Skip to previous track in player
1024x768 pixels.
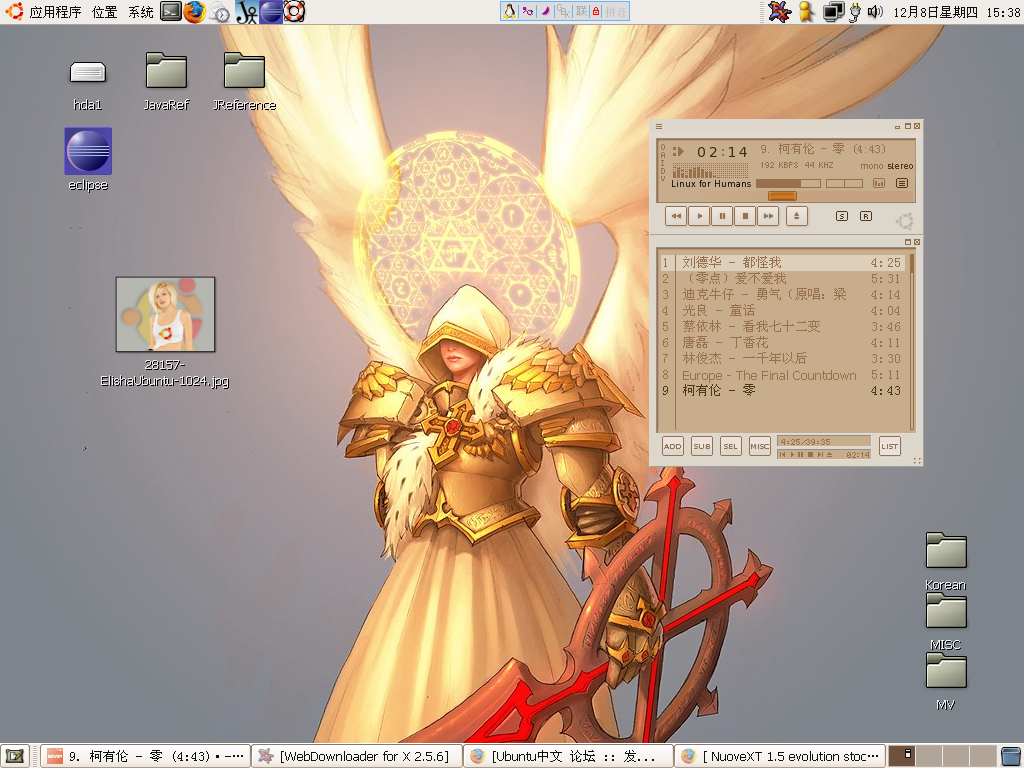tap(676, 216)
